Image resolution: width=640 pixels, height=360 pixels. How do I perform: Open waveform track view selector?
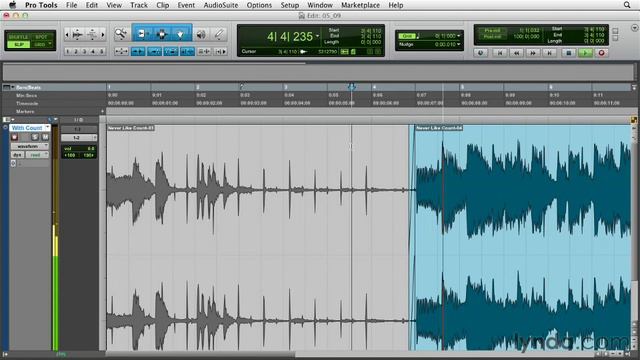click(29, 146)
